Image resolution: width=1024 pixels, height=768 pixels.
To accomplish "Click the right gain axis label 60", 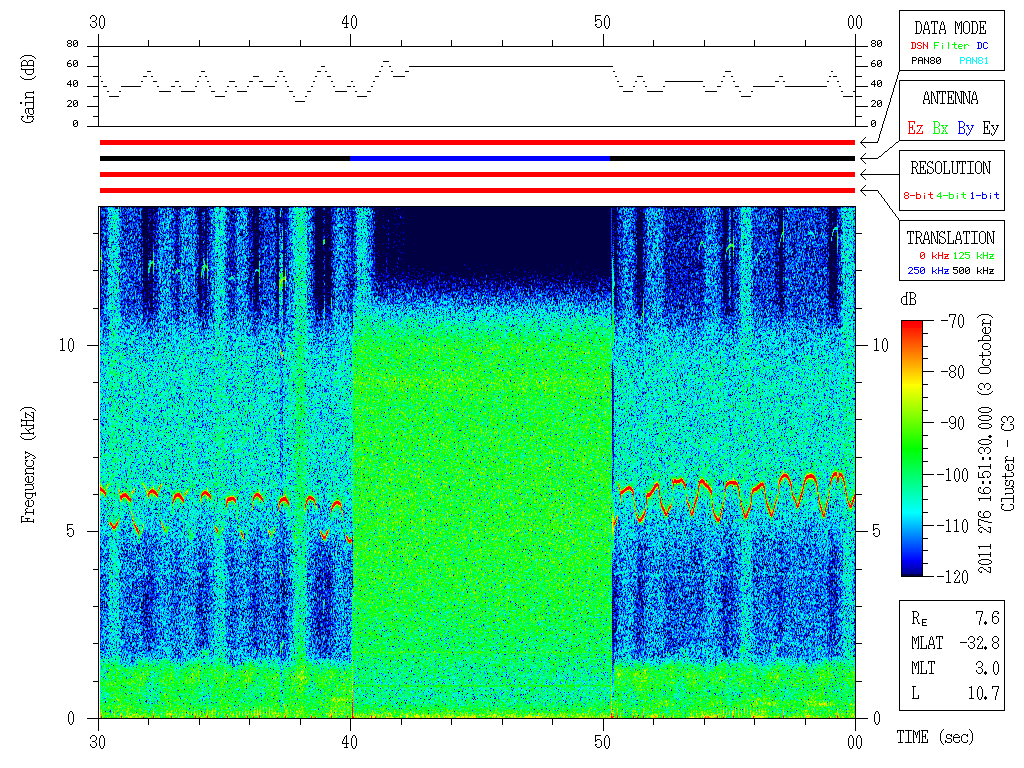I will tap(876, 64).
